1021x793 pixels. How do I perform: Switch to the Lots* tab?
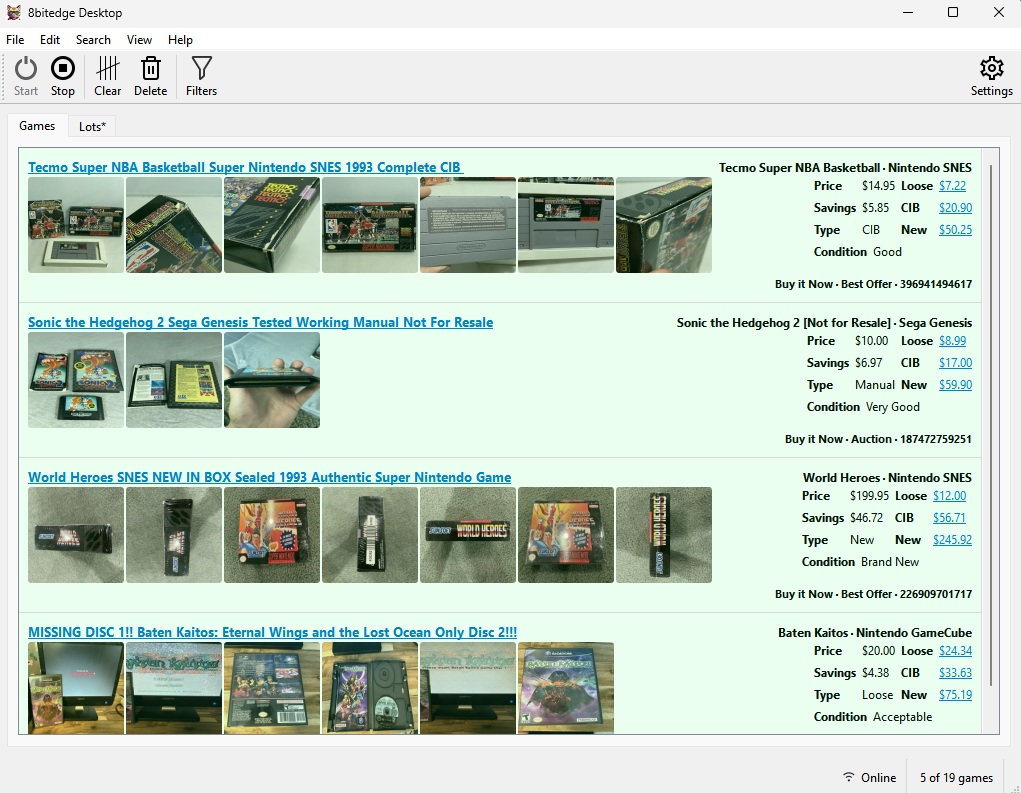click(92, 126)
